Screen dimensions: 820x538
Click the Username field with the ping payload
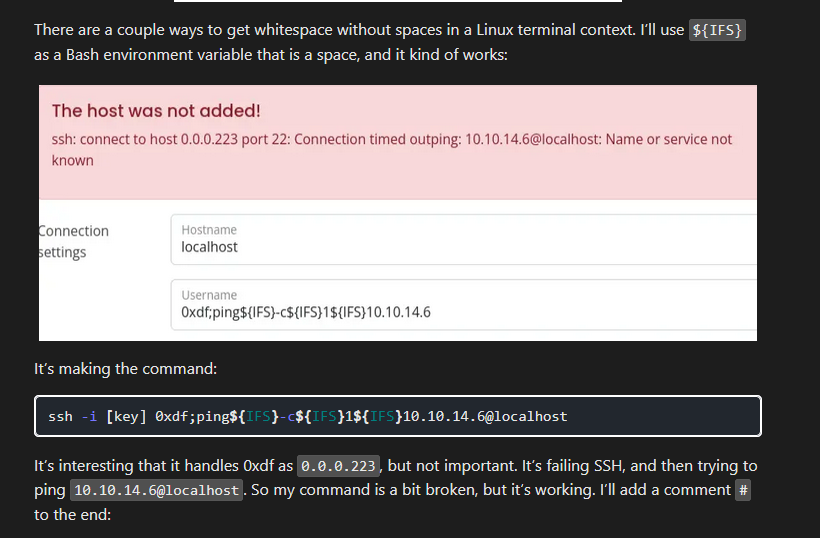tap(460, 312)
